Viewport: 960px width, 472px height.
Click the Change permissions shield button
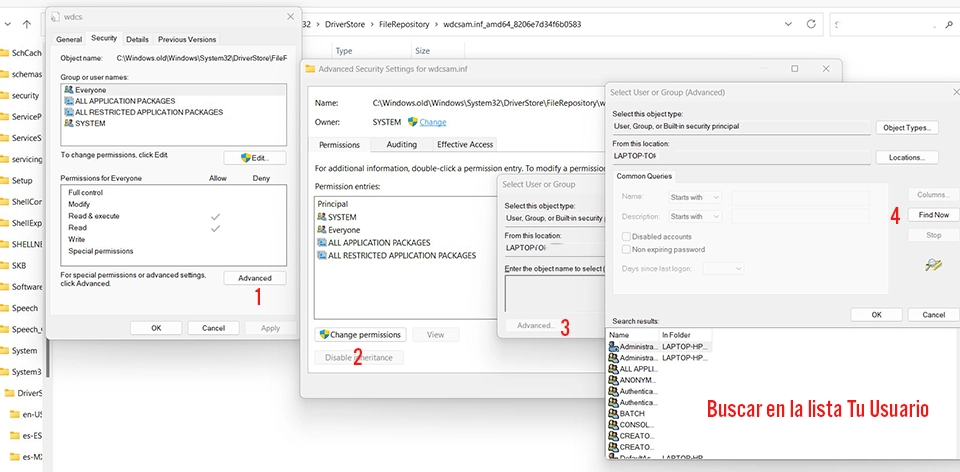(360, 334)
